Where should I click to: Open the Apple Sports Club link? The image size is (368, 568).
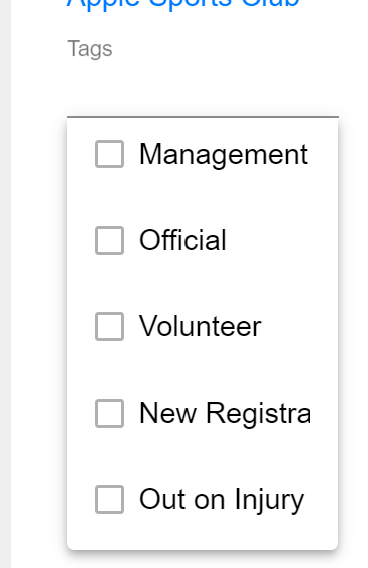pos(183,3)
